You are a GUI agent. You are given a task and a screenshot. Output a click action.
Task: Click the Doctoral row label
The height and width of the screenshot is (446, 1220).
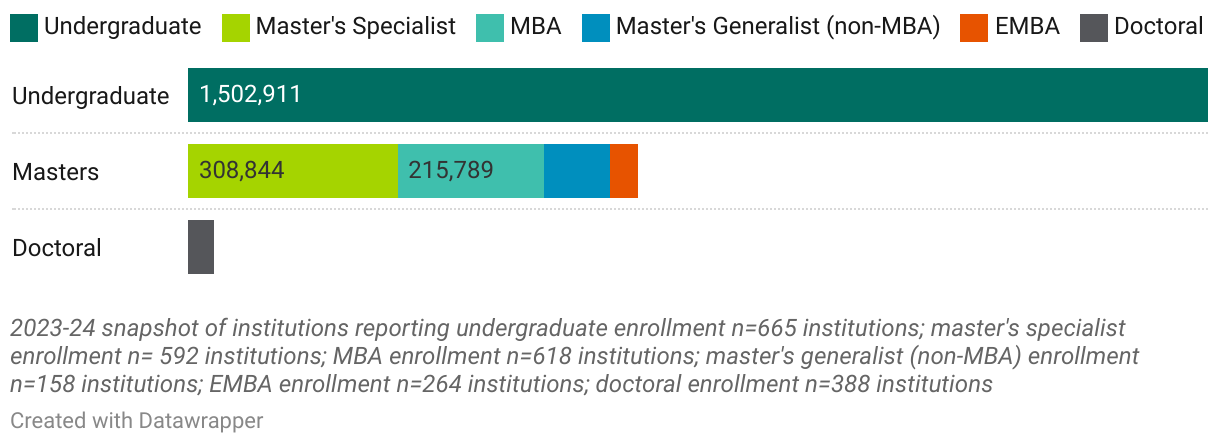57,248
